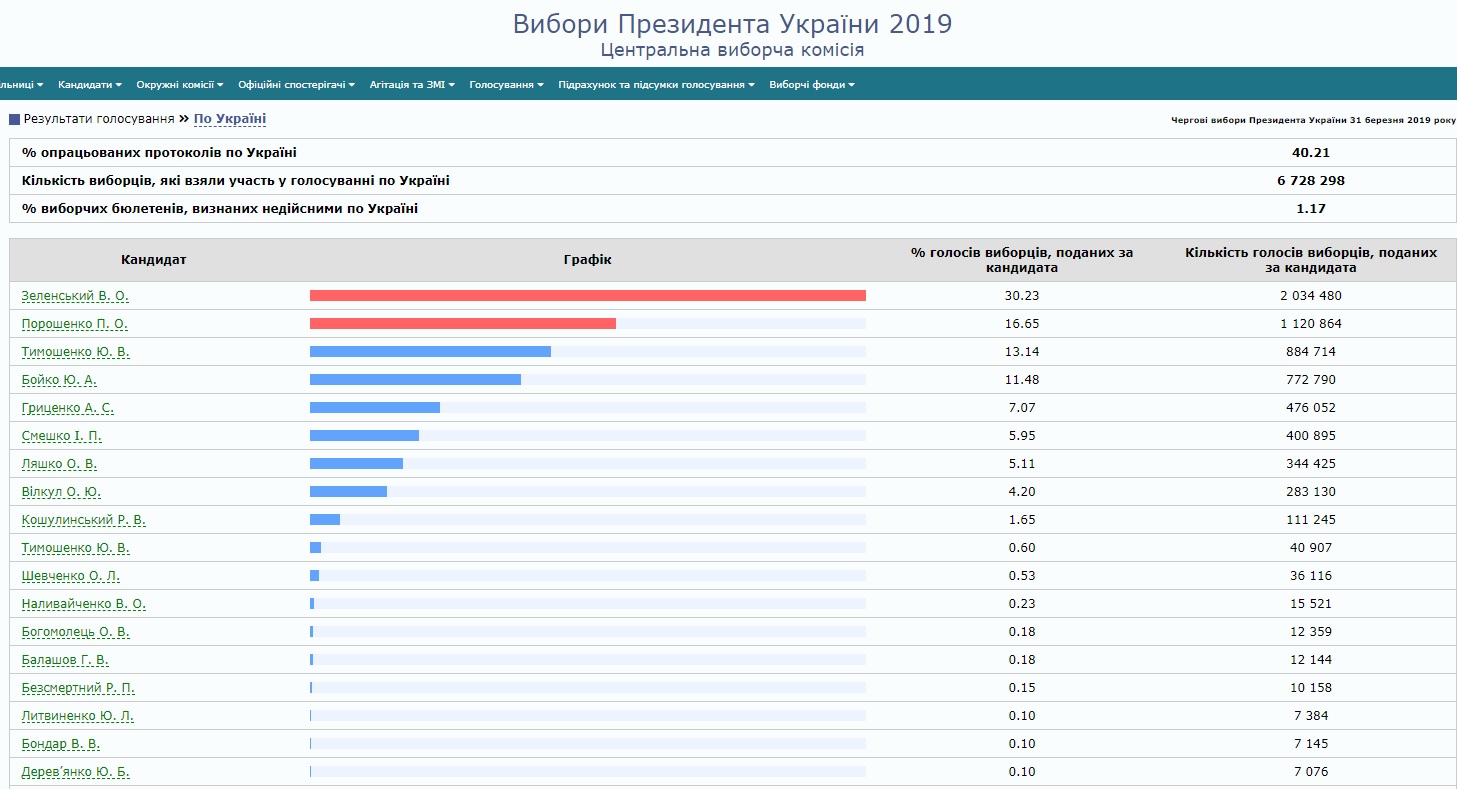Select Кошулинський Р. В. candidate link
This screenshot has width=1457, height=789.
(x=83, y=520)
